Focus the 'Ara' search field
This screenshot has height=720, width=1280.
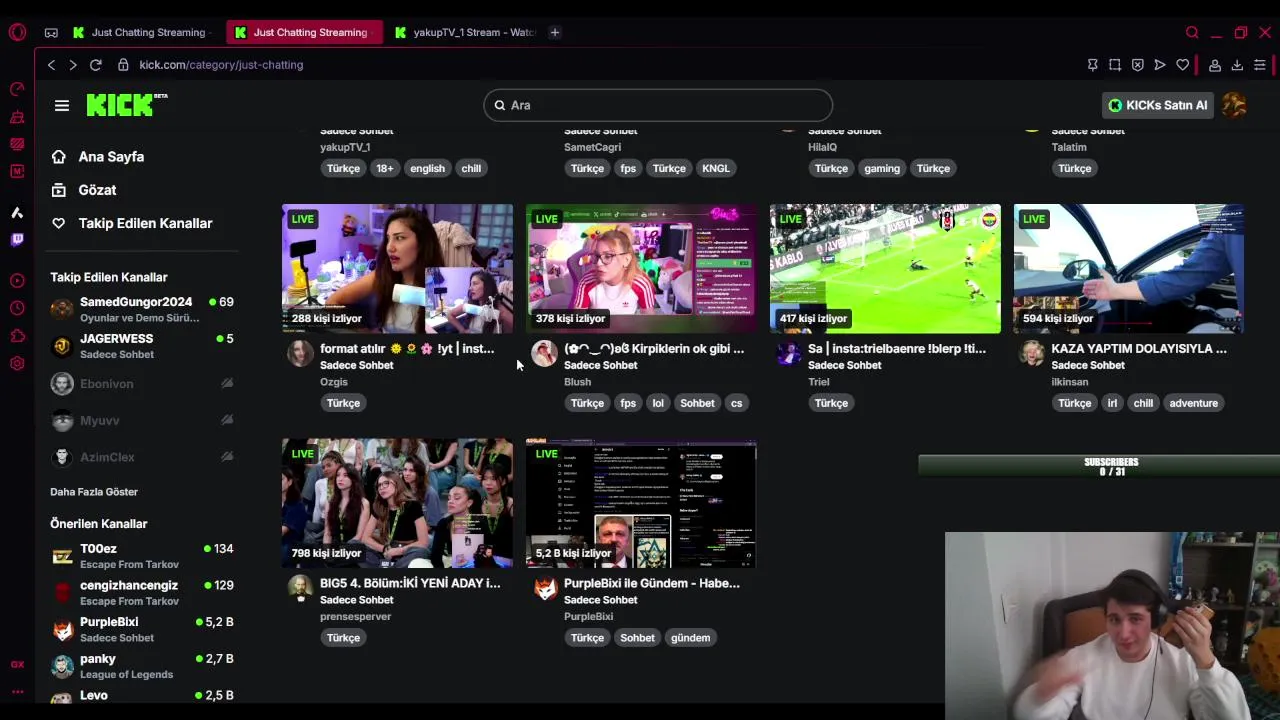[658, 105]
